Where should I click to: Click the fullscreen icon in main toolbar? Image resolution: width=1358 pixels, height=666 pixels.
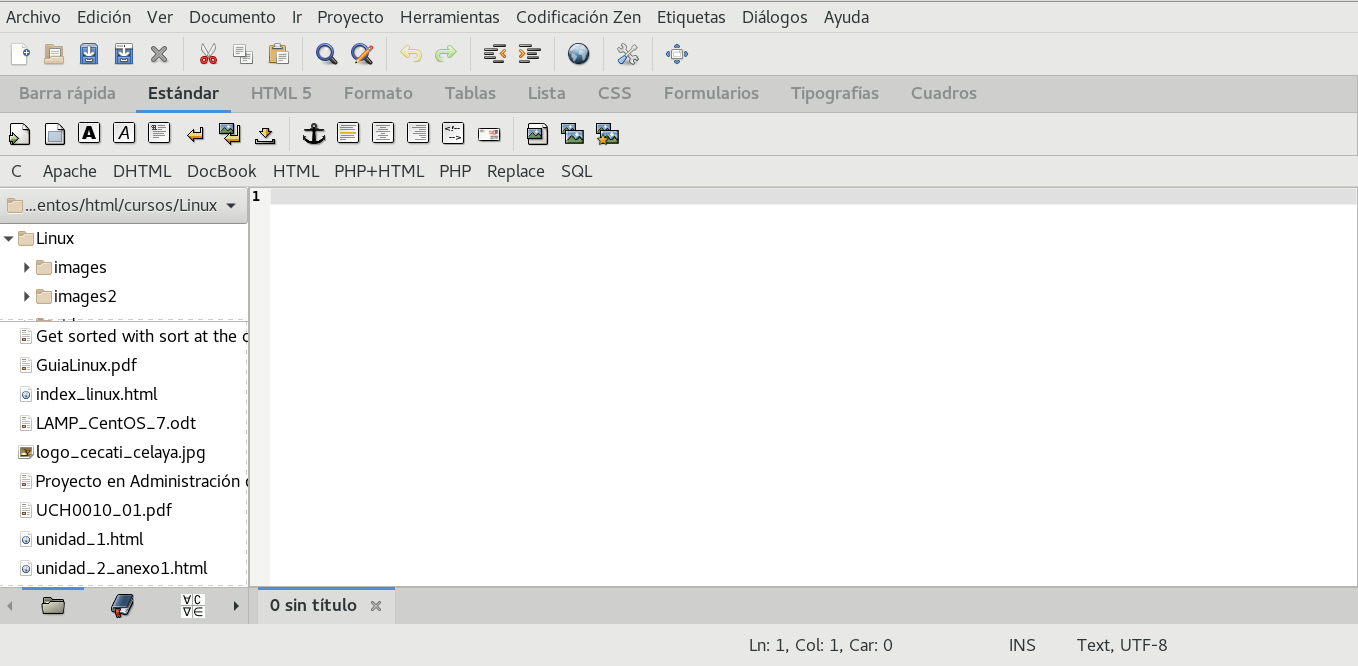pyautogui.click(x=677, y=54)
